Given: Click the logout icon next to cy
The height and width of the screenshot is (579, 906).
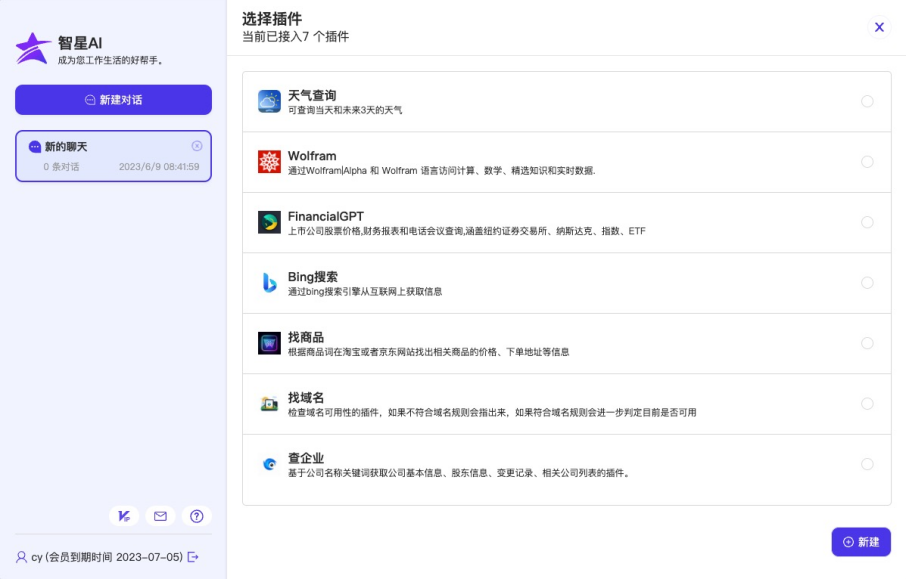Looking at the screenshot, I should 193,557.
